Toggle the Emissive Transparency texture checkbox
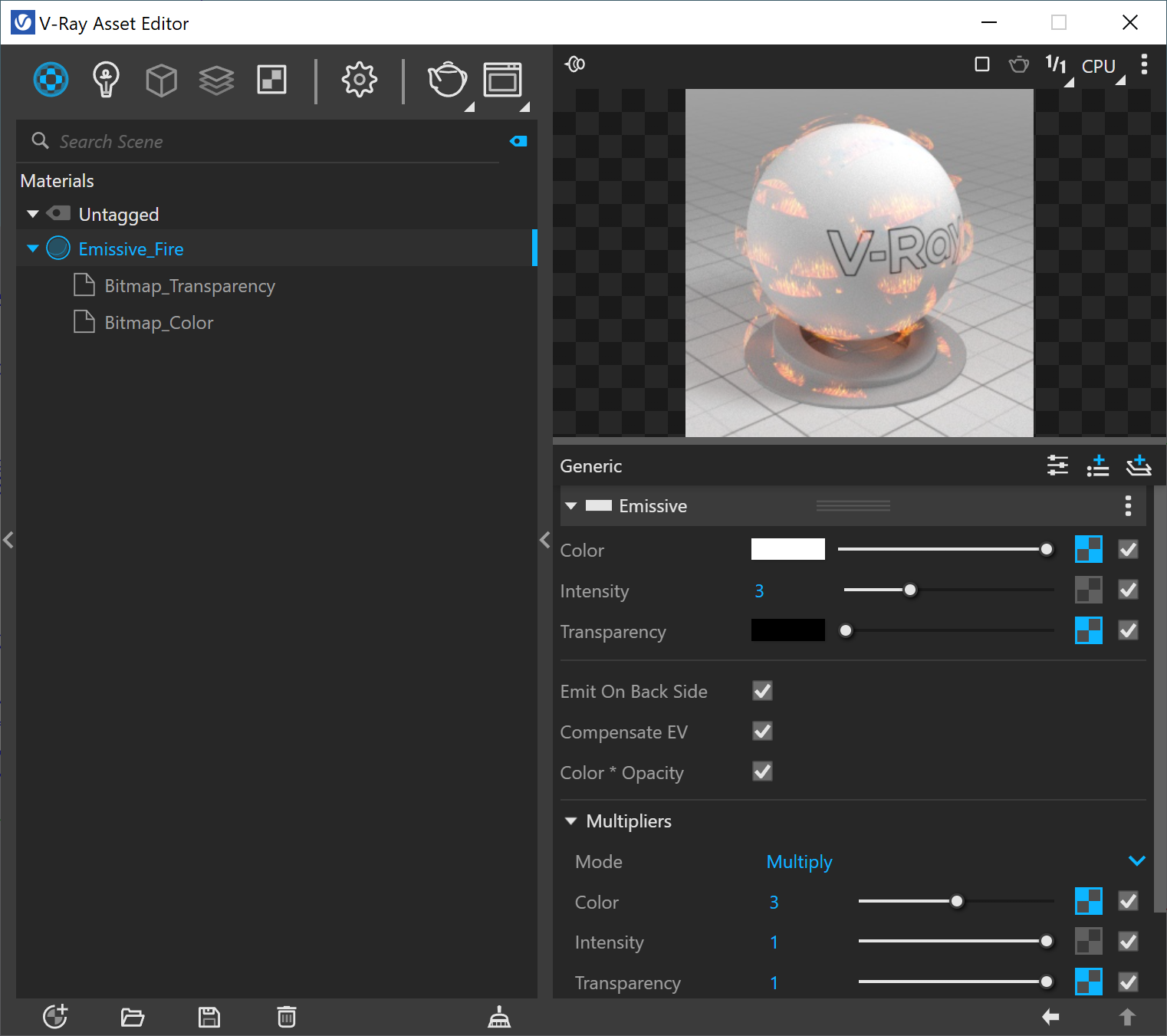1167x1036 pixels. [1128, 630]
